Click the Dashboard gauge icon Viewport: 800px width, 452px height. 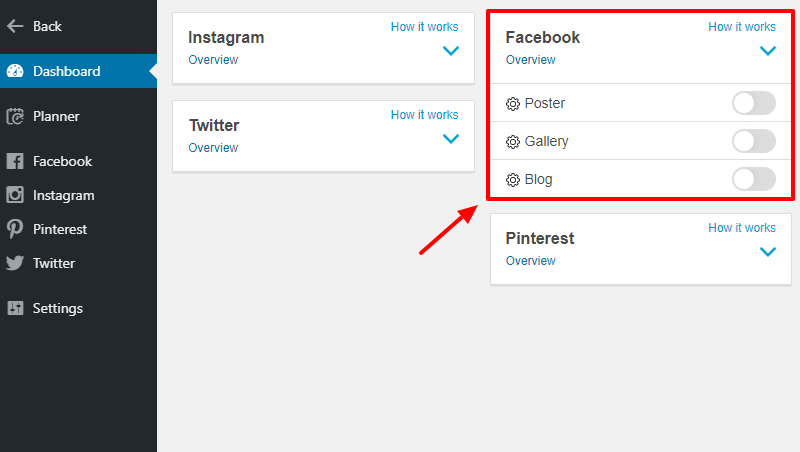pyautogui.click(x=15, y=71)
